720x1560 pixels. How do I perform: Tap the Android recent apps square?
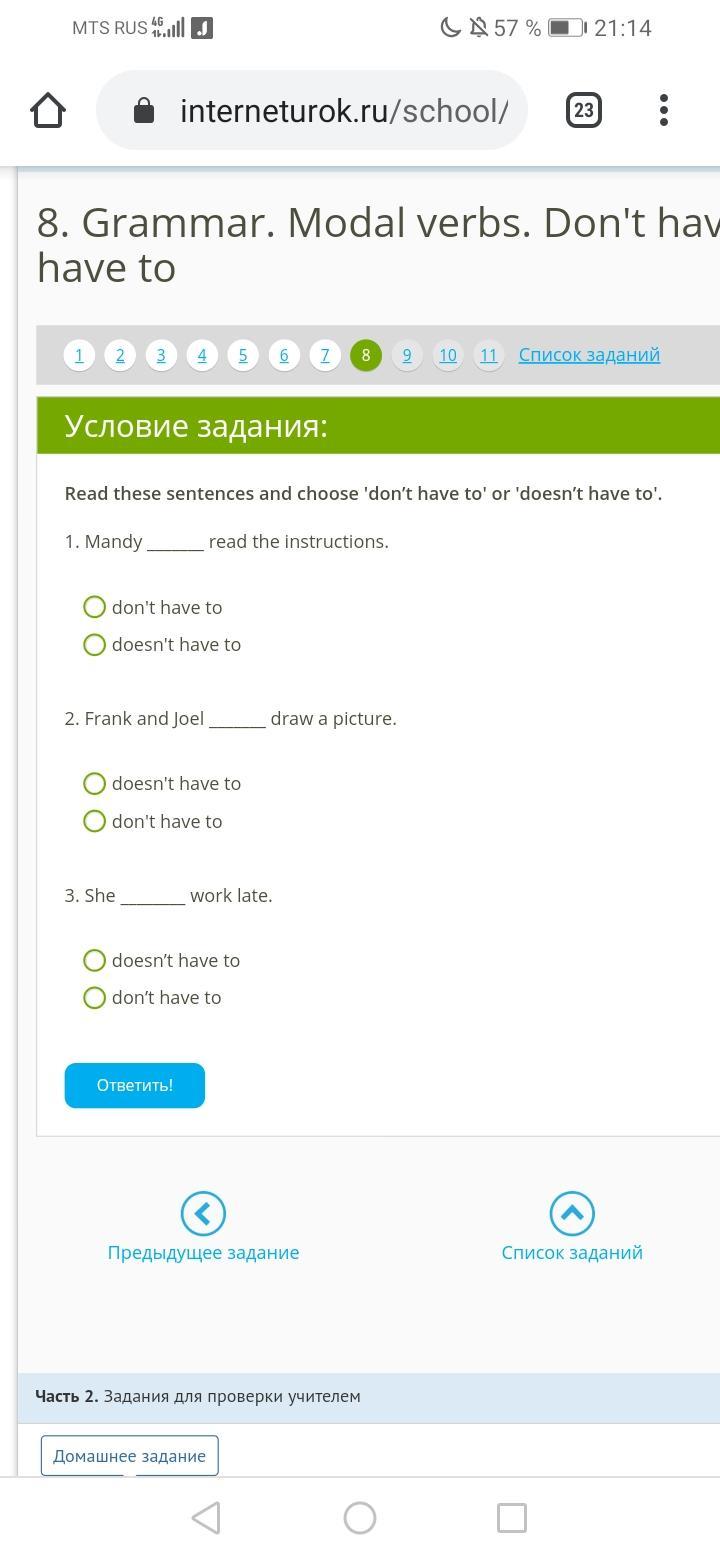(x=512, y=1518)
